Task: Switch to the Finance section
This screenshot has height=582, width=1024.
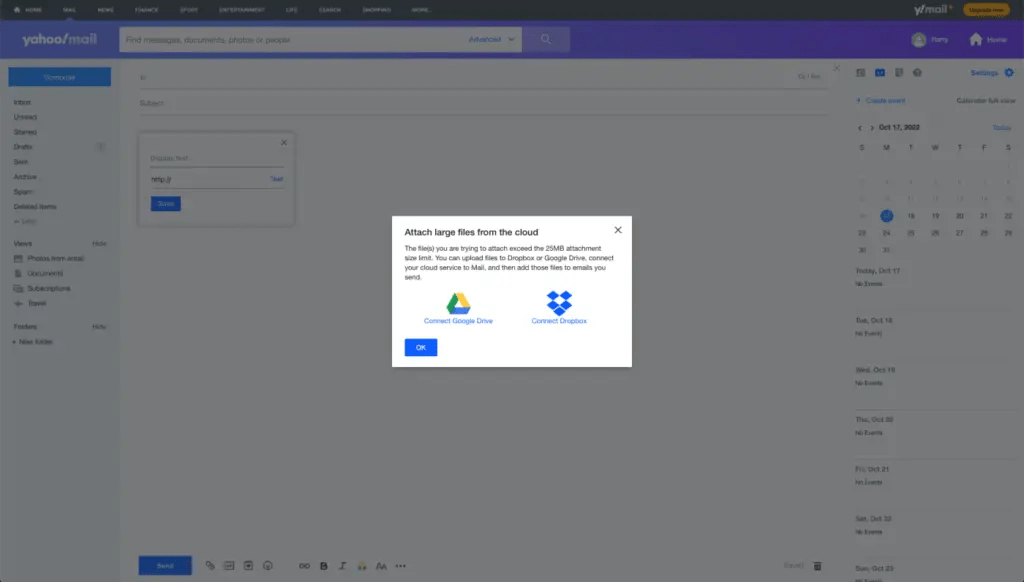Action: tap(147, 9)
